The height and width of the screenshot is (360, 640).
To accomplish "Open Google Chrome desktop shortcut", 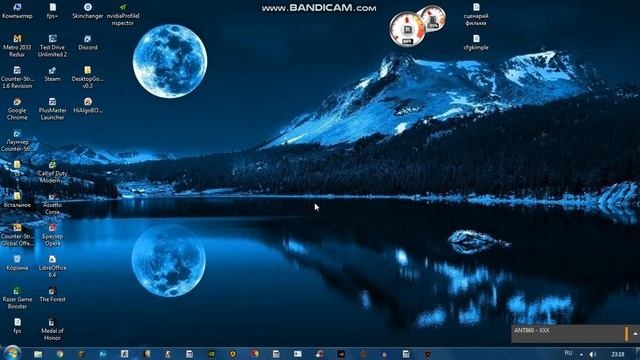I will (17, 109).
